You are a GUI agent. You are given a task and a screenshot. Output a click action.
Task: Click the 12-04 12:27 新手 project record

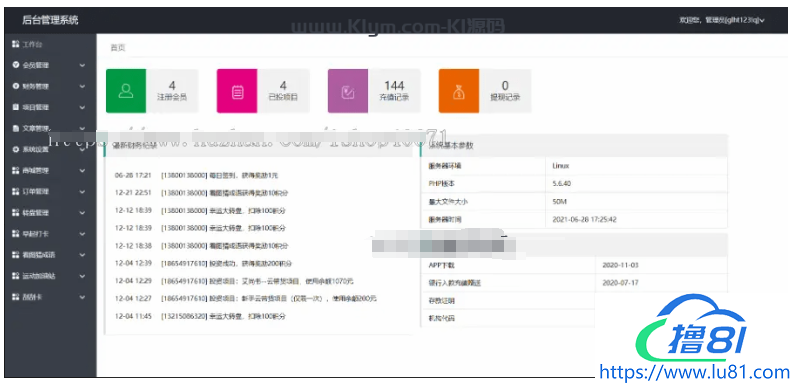(x=246, y=298)
